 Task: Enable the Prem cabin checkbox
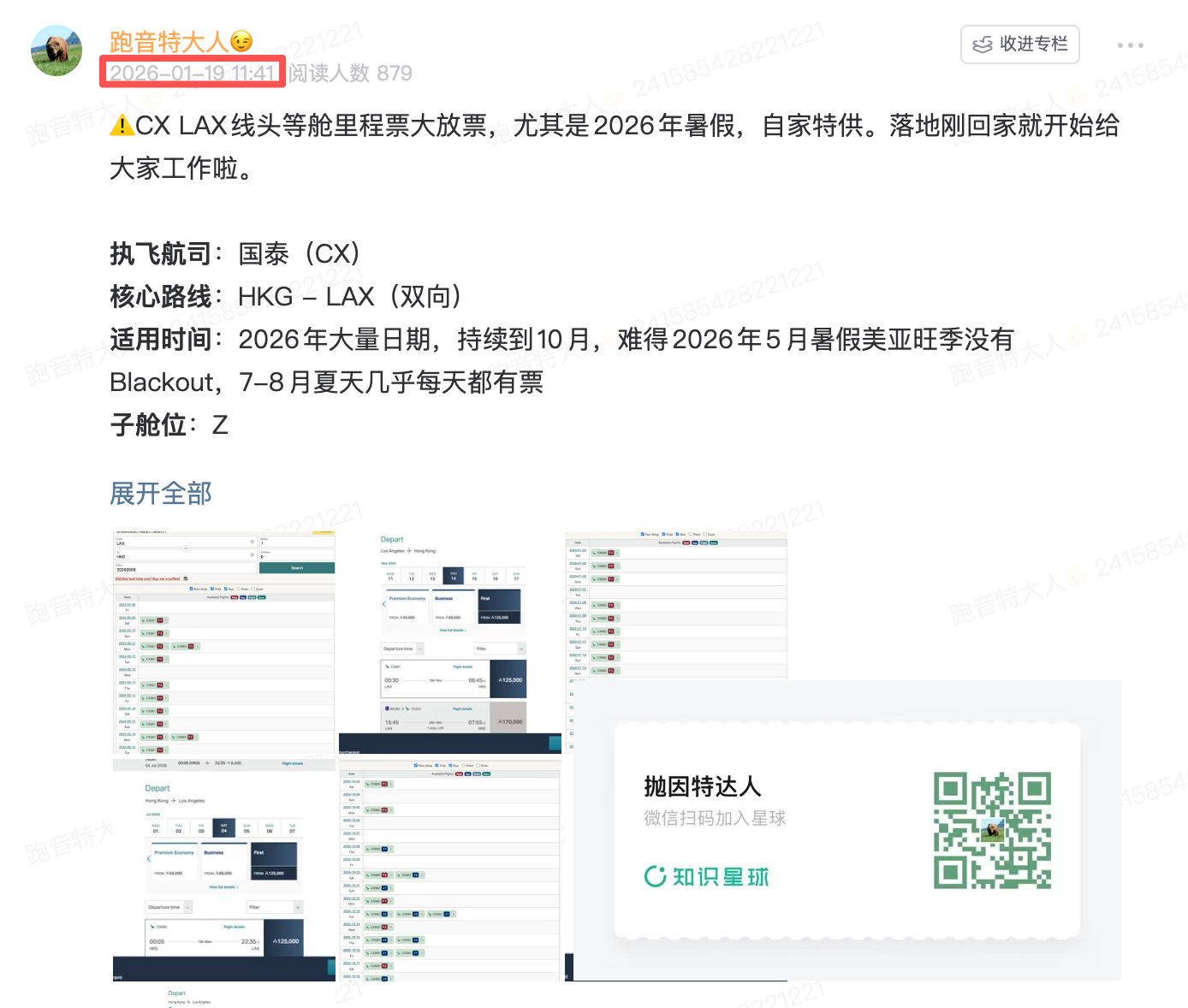tap(239, 589)
